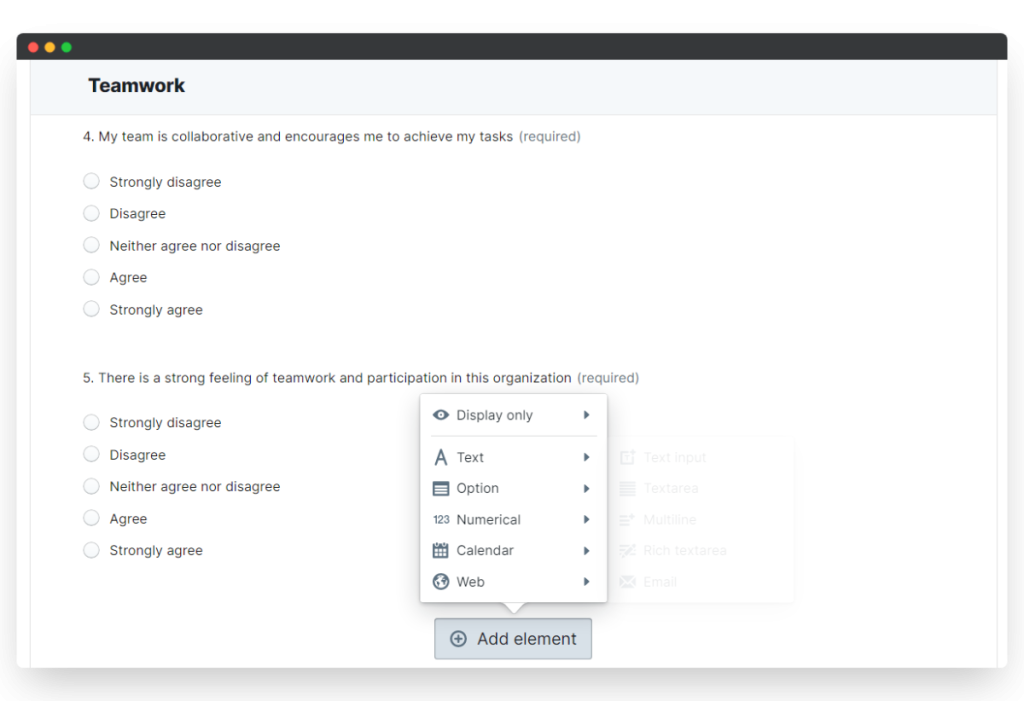
Task: Open the Option menu entry
Action: [478, 489]
